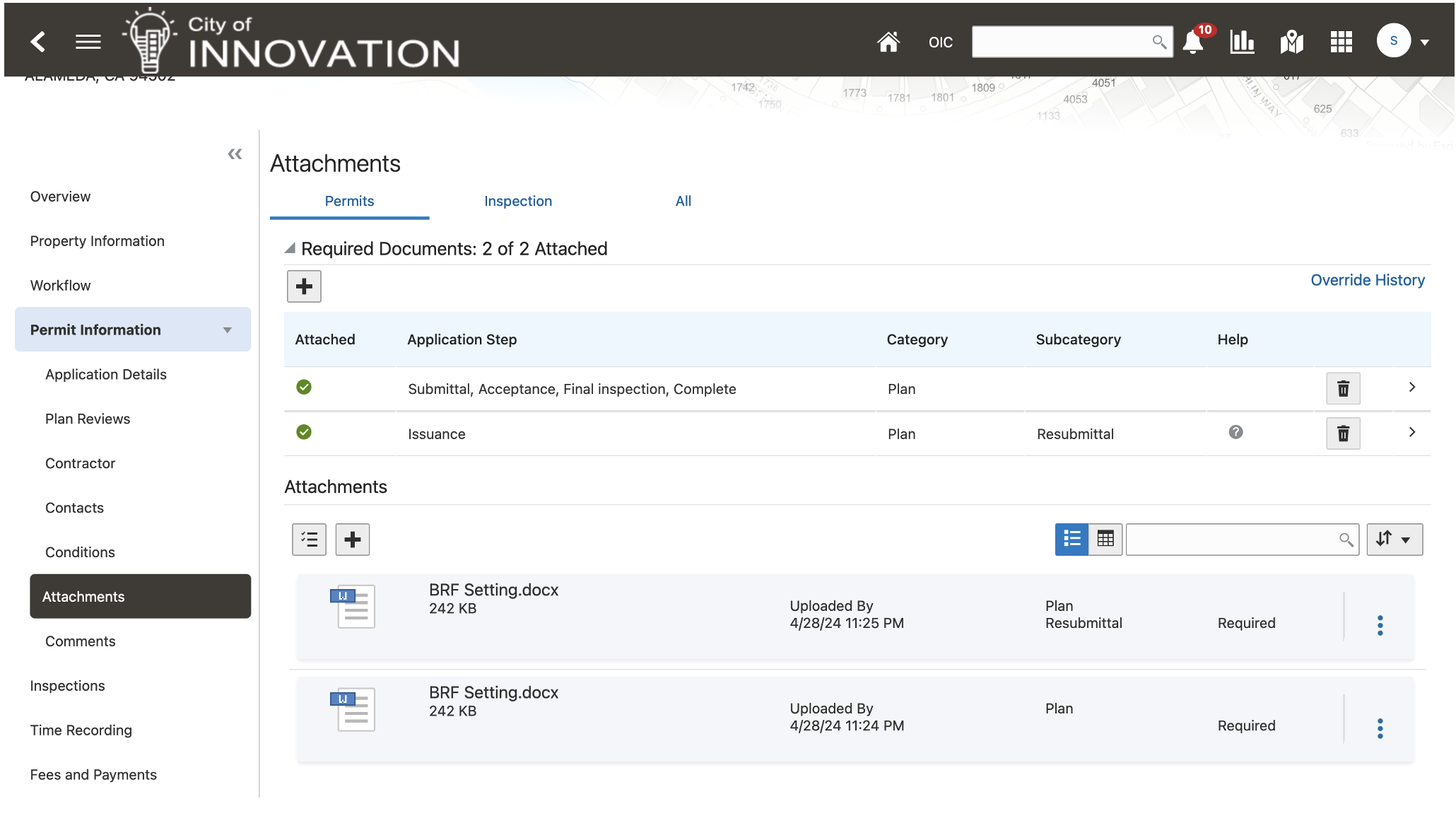Screen dimensions: 1456x816
Task: Collapse the Required Documents section
Action: click(290, 248)
